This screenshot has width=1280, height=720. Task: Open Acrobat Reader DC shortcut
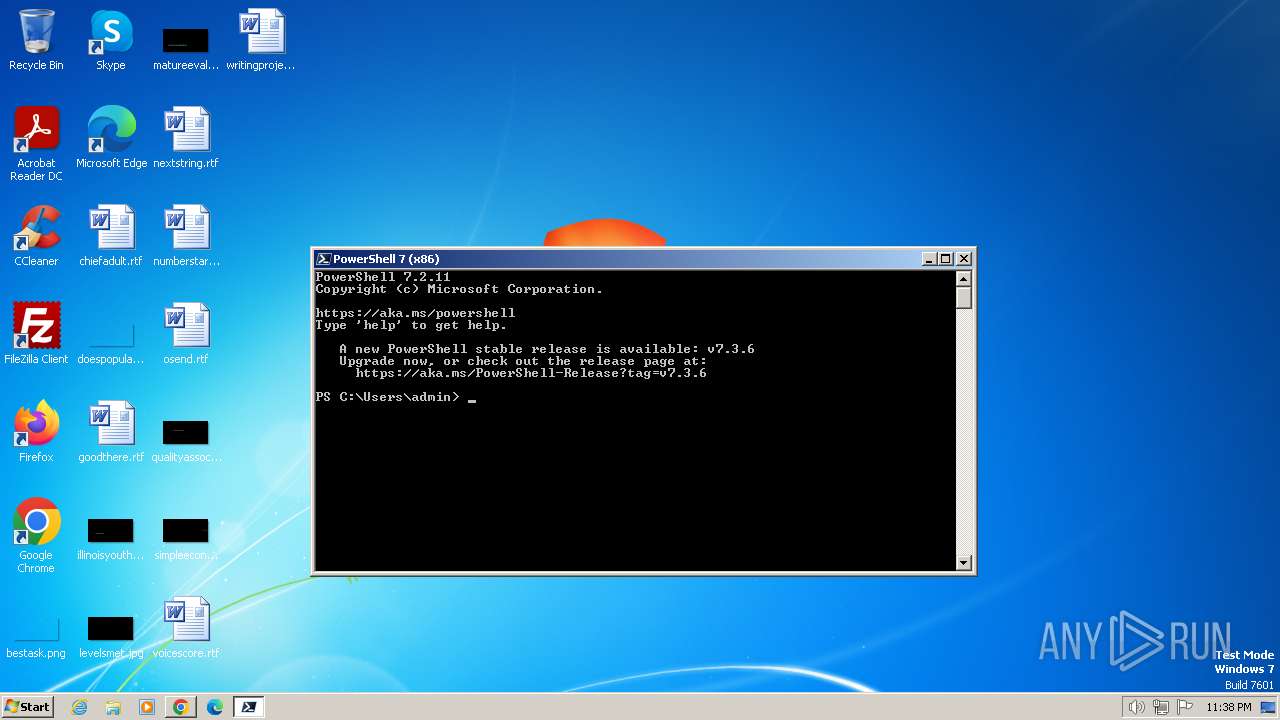(x=36, y=144)
